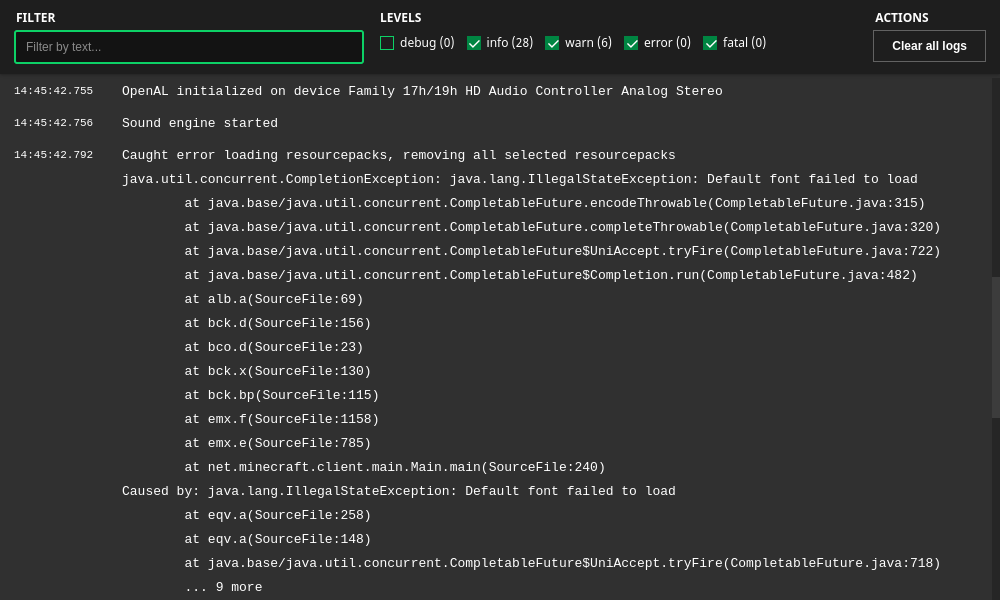Uncheck the info (28) level checkbox
The height and width of the screenshot is (600, 1000).
pos(474,43)
